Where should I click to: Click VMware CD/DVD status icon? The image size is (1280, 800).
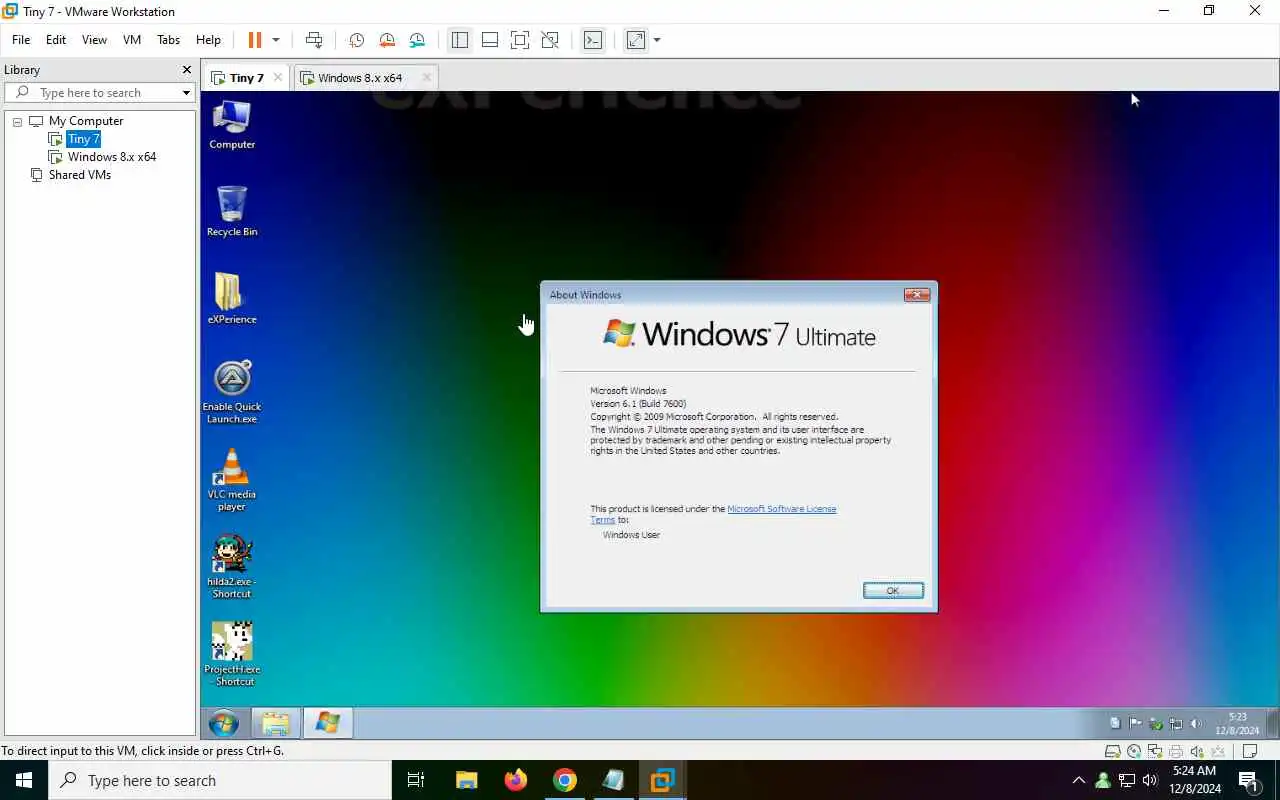tap(1133, 751)
